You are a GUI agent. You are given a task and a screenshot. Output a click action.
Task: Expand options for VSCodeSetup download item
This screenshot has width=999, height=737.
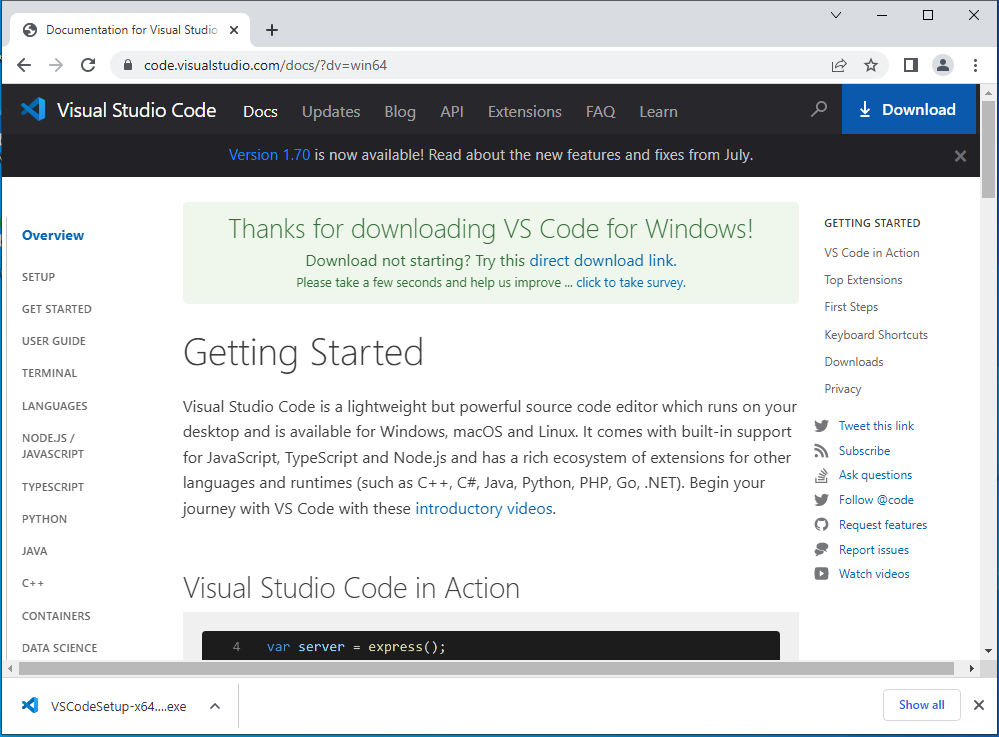click(214, 706)
